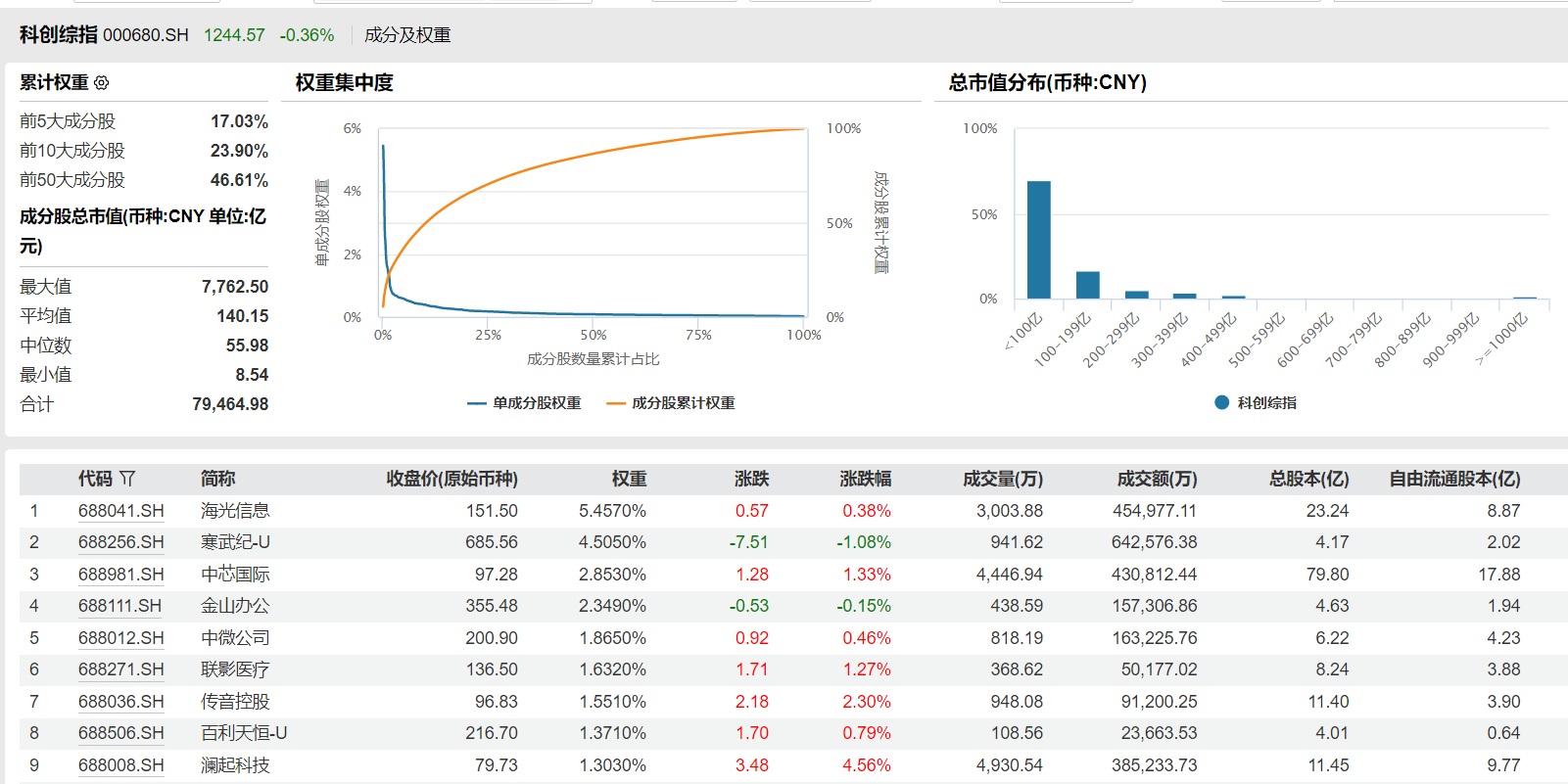Image resolution: width=1568 pixels, height=784 pixels.
Task: Open the stock code link 688256.SH
Action: pyautogui.click(x=120, y=542)
